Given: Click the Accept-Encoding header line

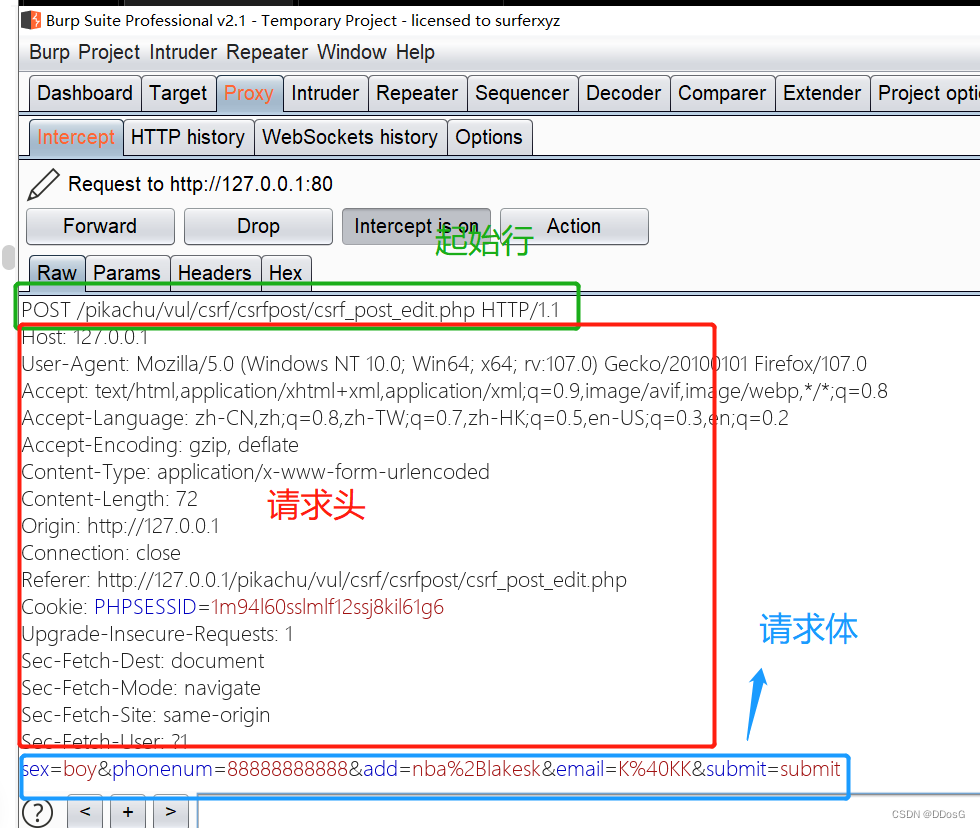Looking at the screenshot, I should point(160,445).
